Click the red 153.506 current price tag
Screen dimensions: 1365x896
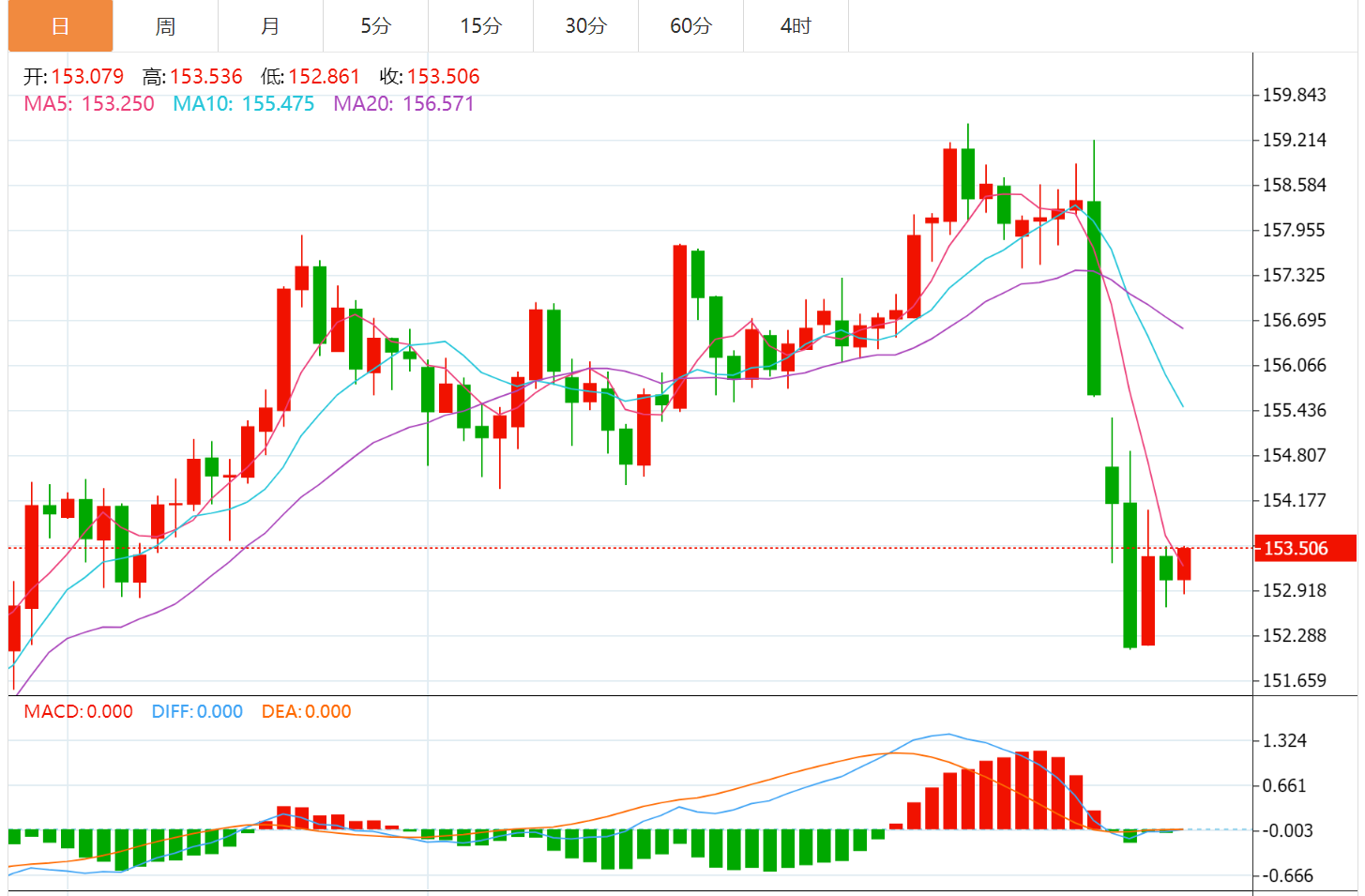(1304, 548)
